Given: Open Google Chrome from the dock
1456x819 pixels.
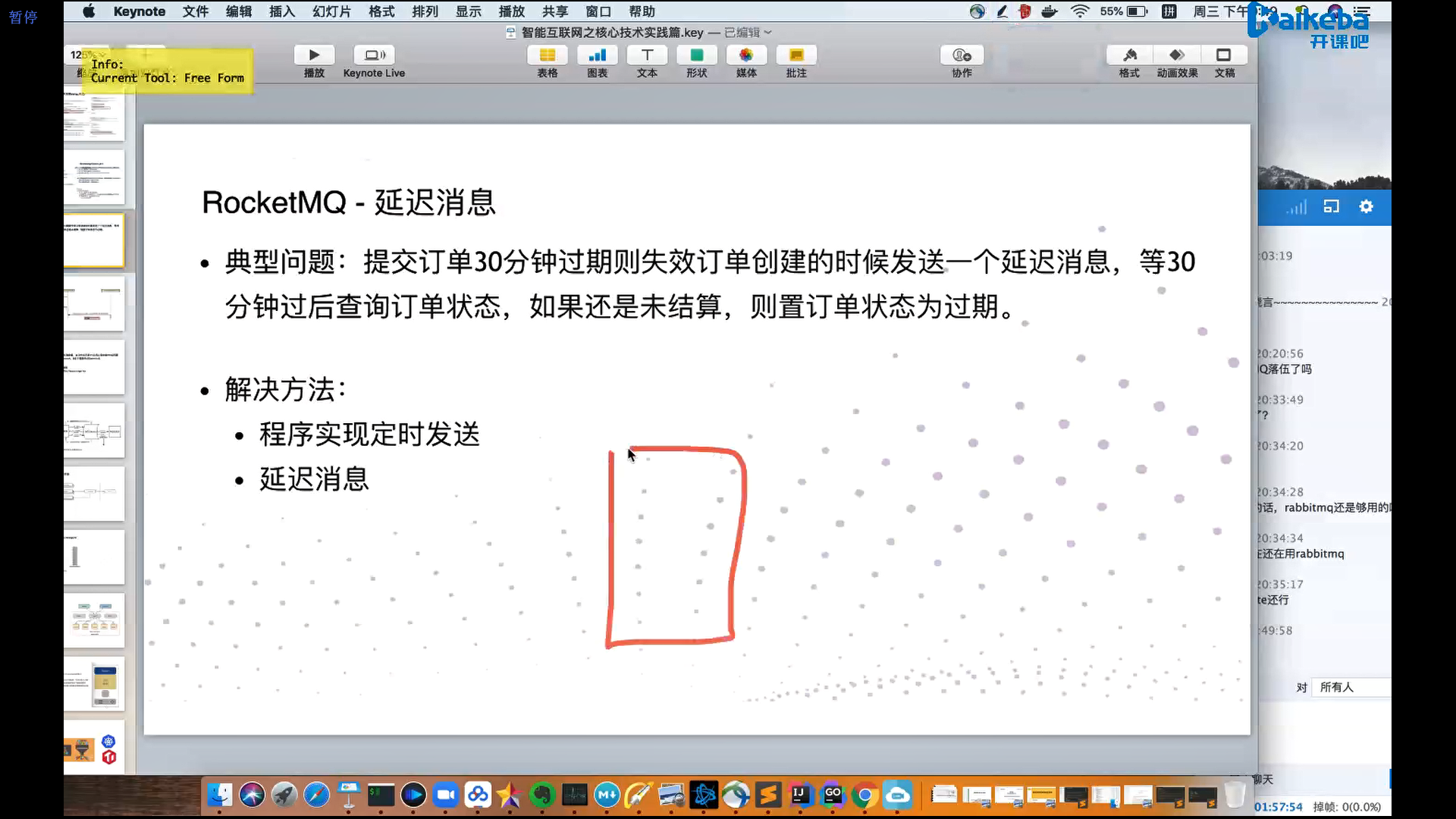Looking at the screenshot, I should pos(864,795).
